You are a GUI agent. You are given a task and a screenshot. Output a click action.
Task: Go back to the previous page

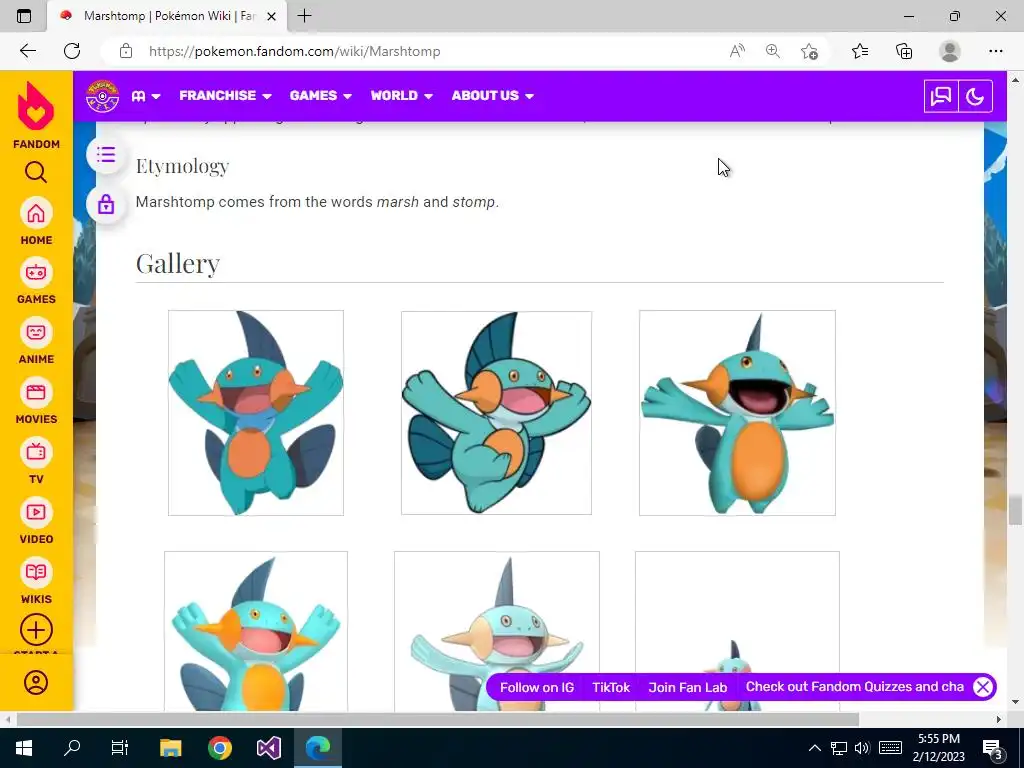click(x=28, y=51)
